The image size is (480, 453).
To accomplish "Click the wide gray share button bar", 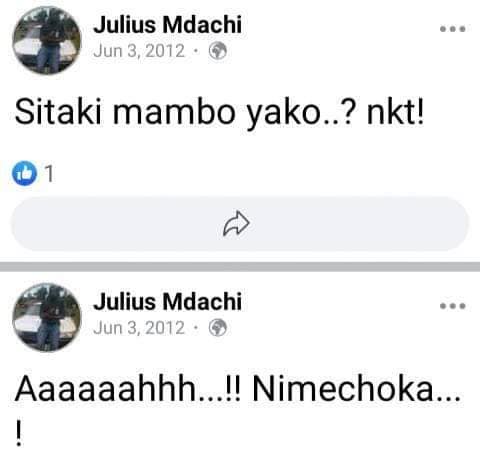I will 240,224.
